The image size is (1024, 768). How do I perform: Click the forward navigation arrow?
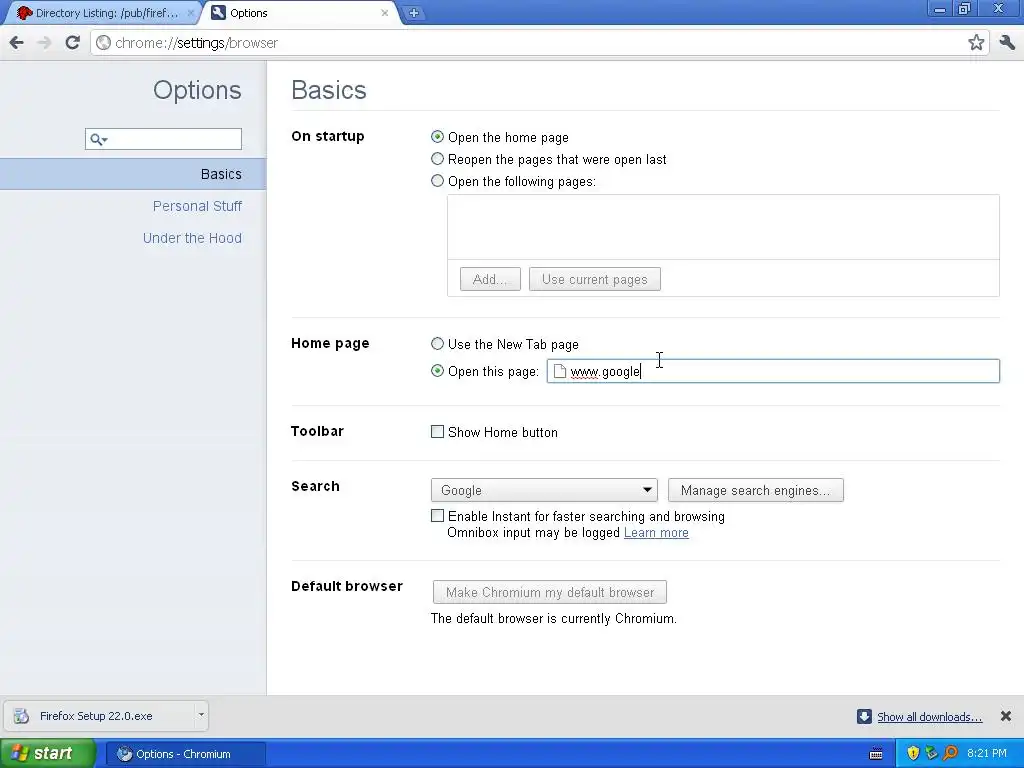click(x=44, y=43)
